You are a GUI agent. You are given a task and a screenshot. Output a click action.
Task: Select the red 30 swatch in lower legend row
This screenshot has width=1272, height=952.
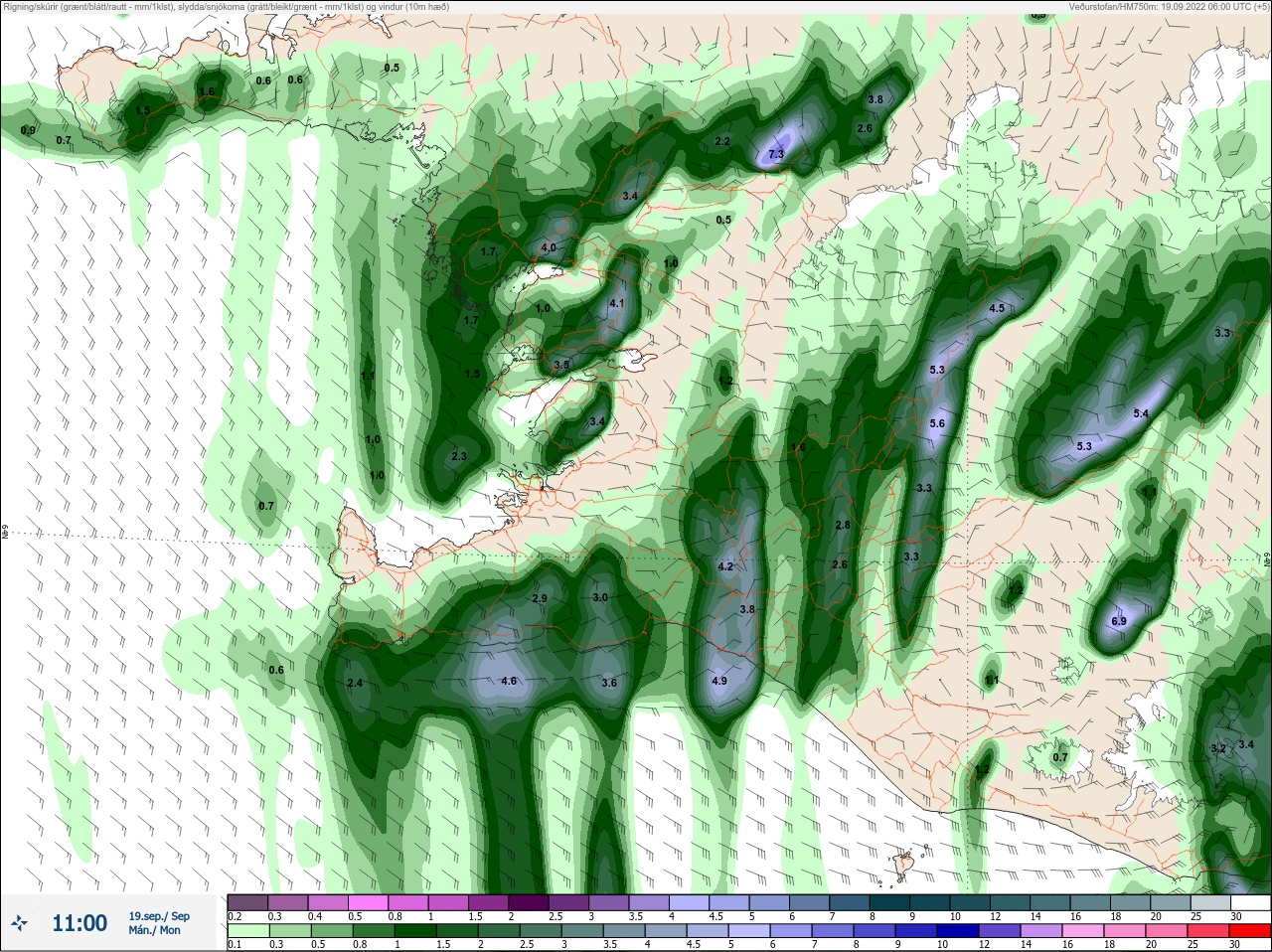1250,930
